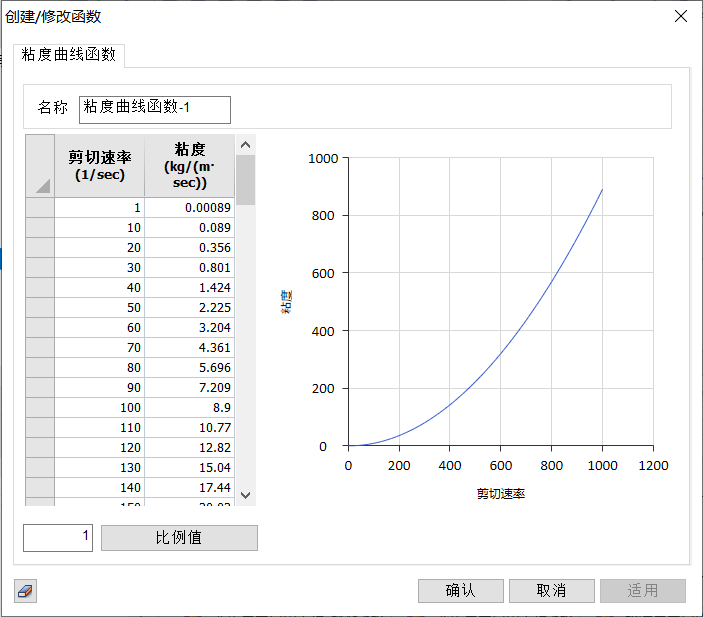Select the shear rate cell 1

coord(100,208)
